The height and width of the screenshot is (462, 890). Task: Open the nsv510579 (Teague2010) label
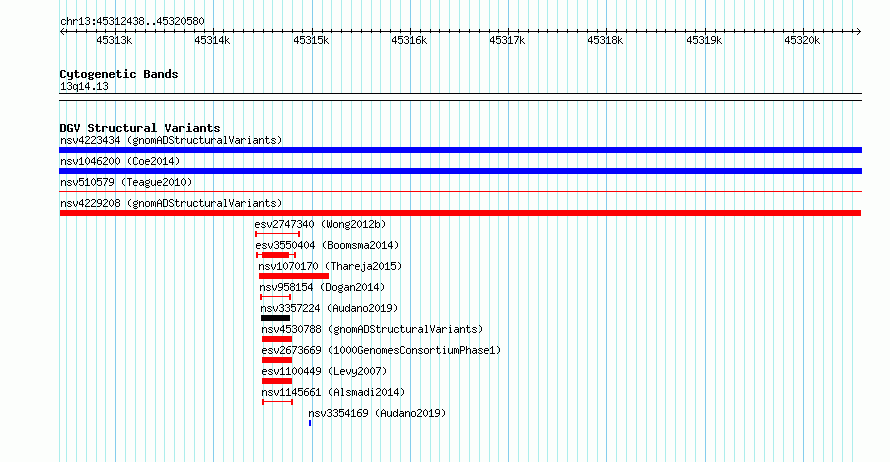tap(126, 182)
